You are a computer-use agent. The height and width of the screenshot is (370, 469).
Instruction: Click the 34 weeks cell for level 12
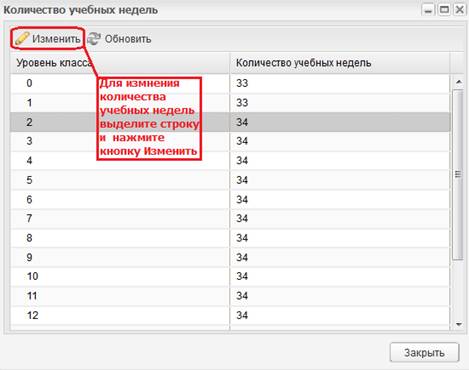coord(340,315)
